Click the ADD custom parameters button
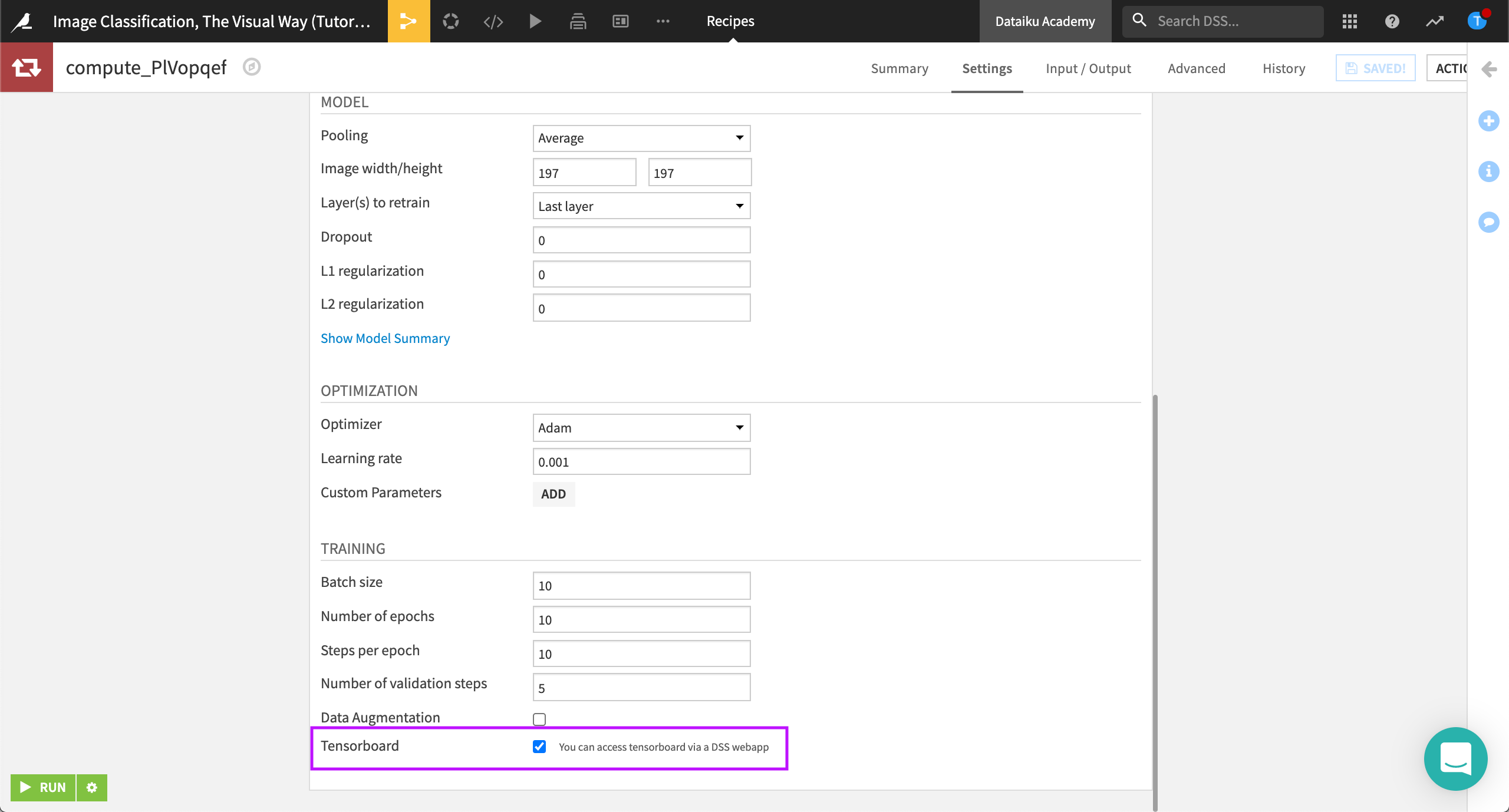1509x812 pixels. coord(553,493)
